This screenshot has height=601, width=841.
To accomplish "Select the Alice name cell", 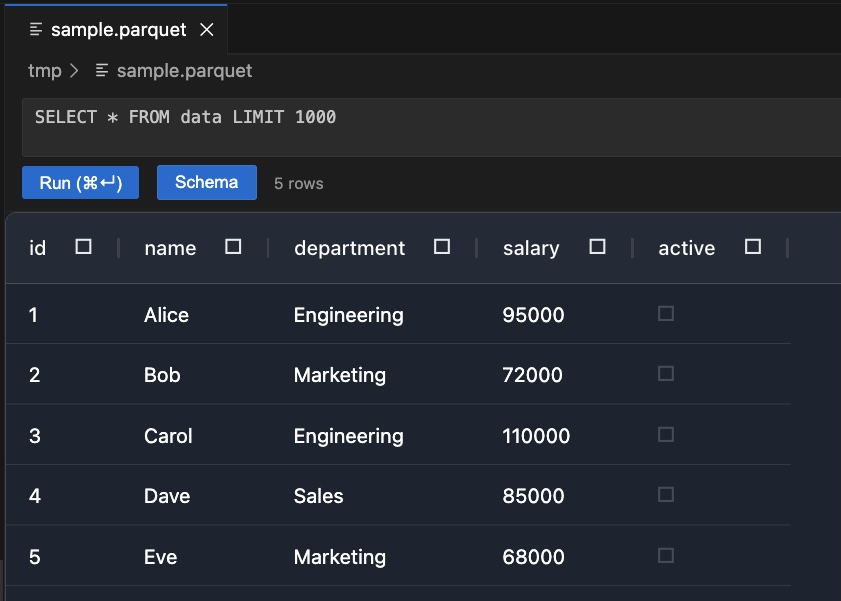I will click(x=166, y=315).
